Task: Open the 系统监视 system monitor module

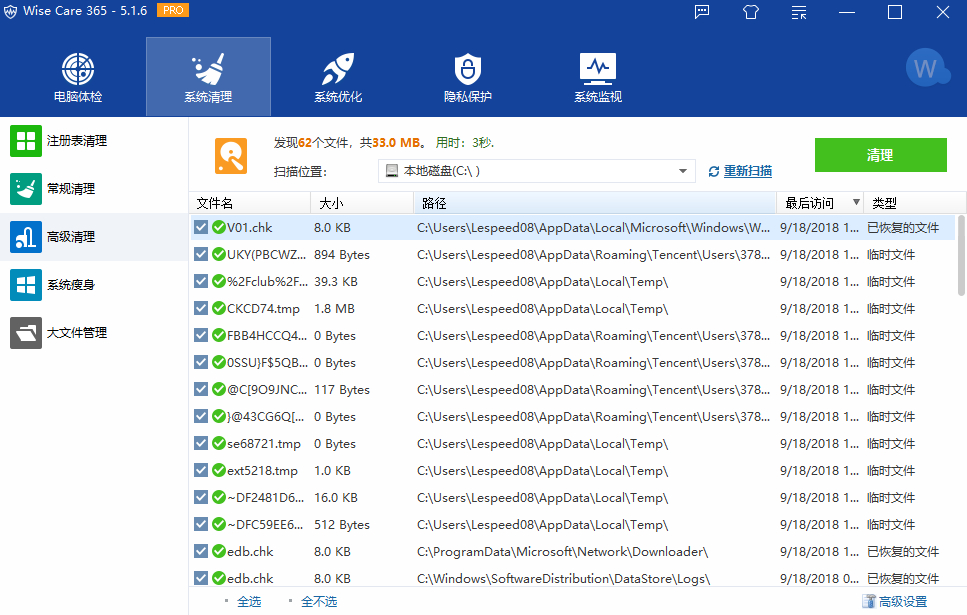Action: point(598,77)
